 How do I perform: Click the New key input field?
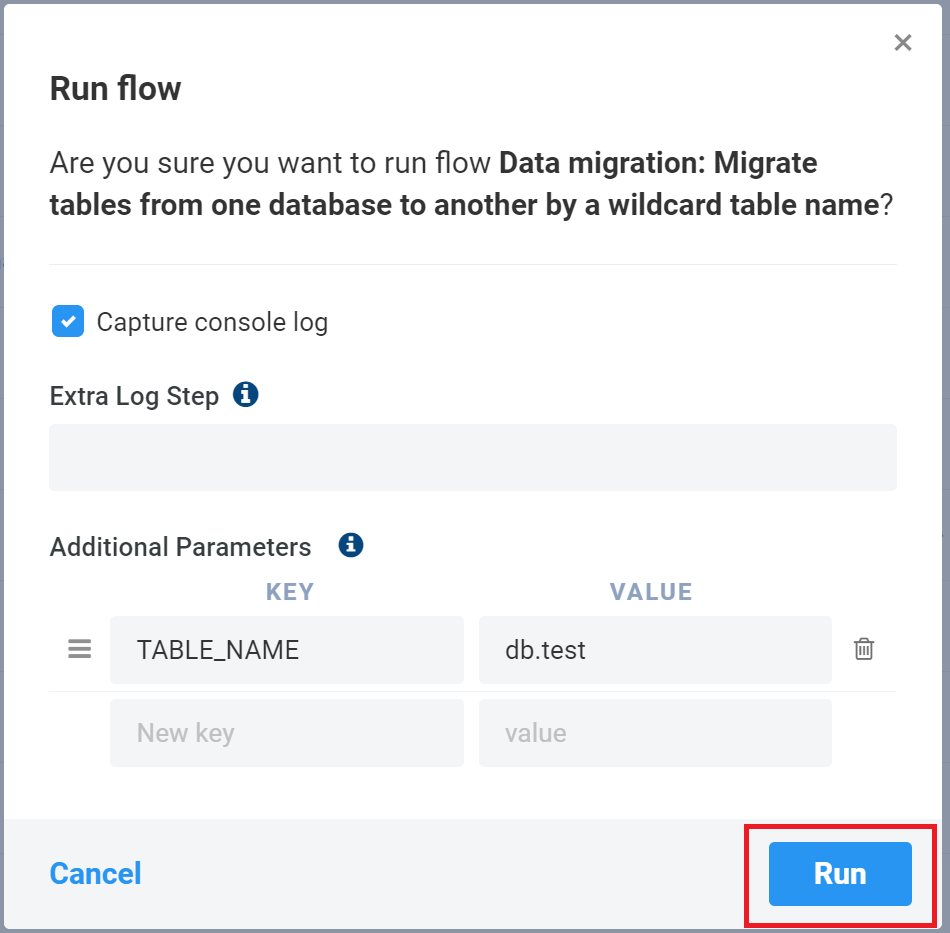tap(287, 733)
